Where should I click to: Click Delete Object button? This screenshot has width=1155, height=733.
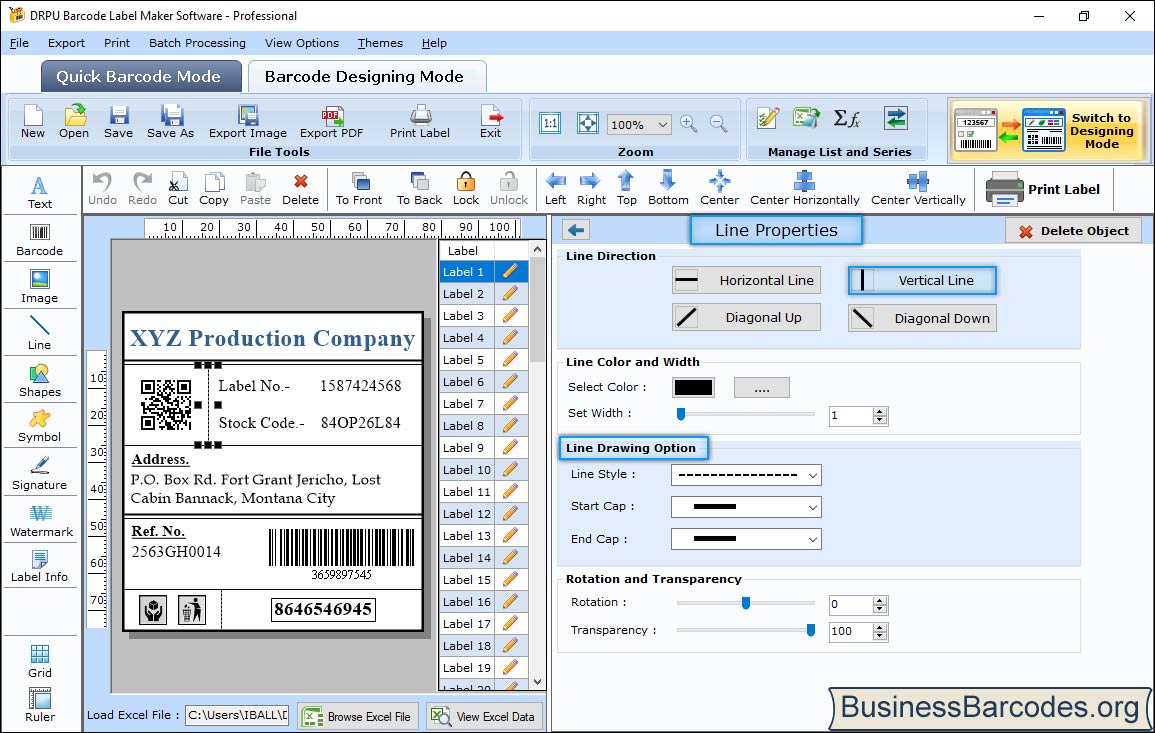tap(1073, 231)
